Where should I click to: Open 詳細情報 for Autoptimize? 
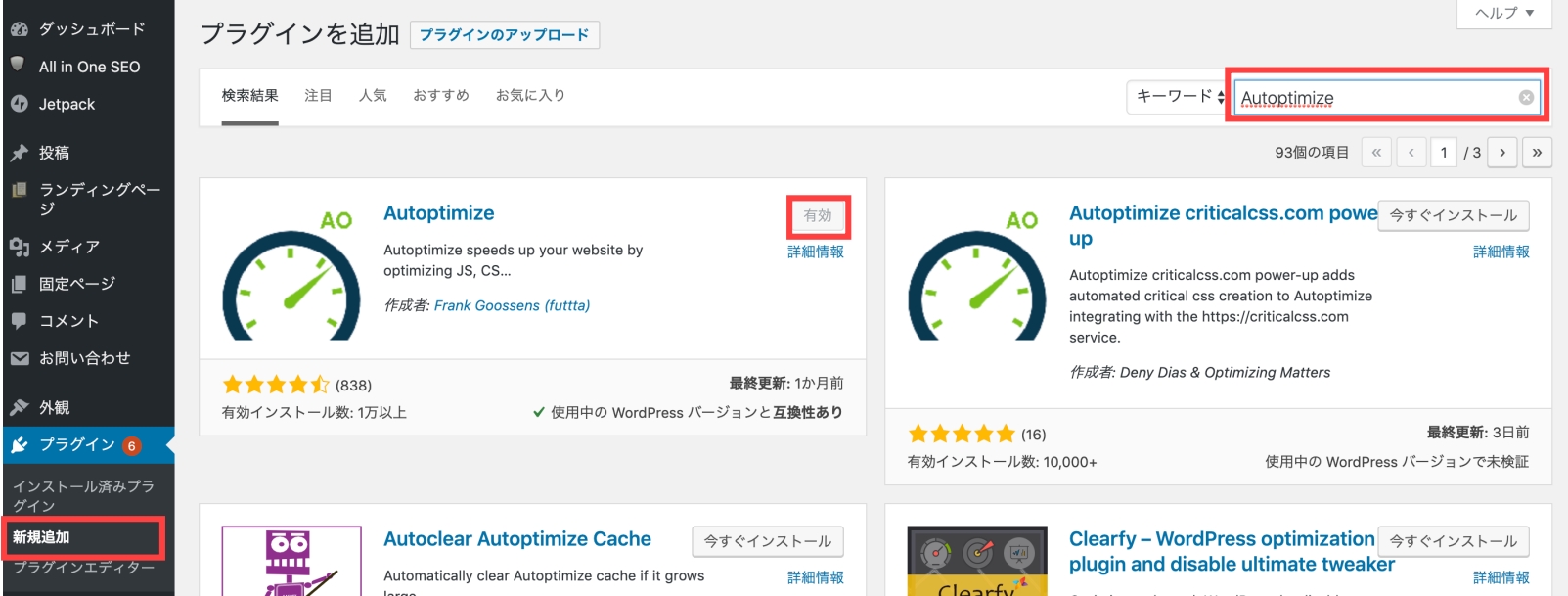tap(816, 252)
